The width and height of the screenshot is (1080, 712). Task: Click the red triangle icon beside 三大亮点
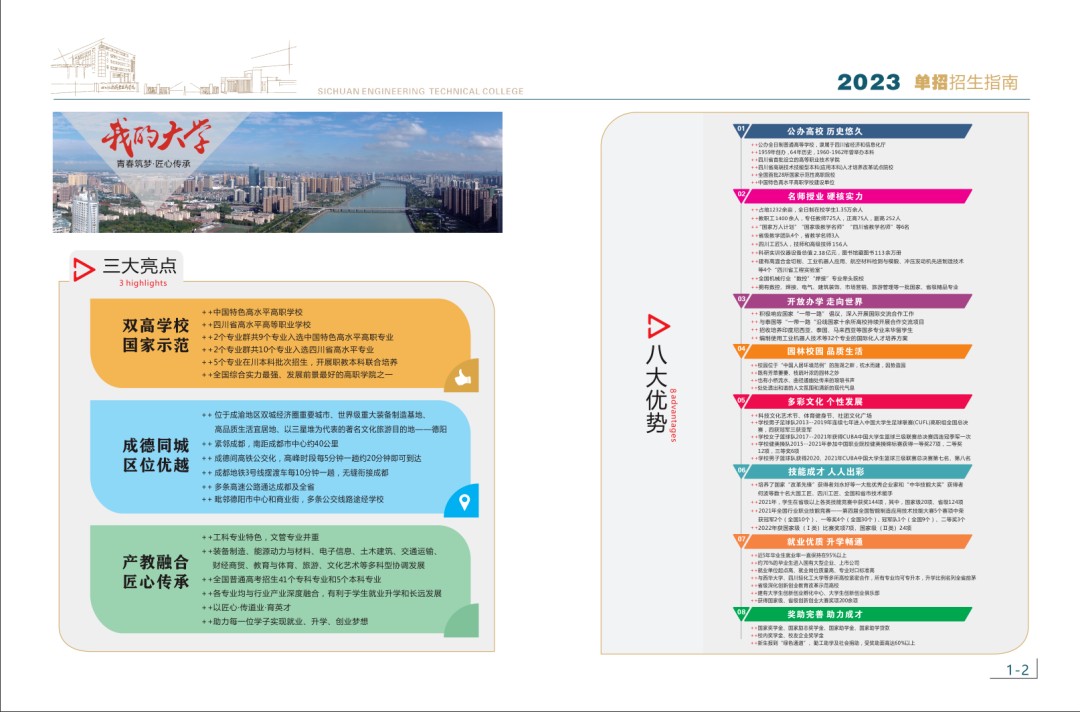point(83,269)
